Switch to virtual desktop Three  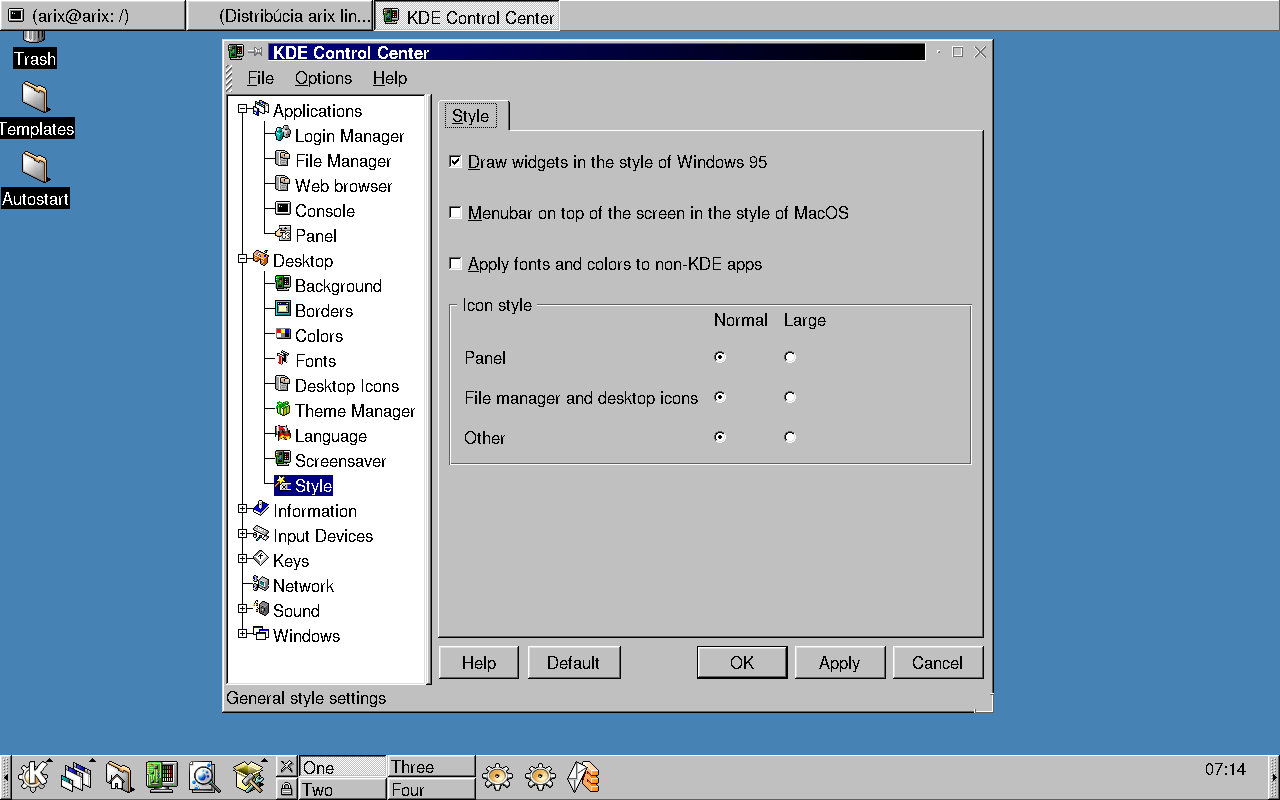click(x=431, y=767)
